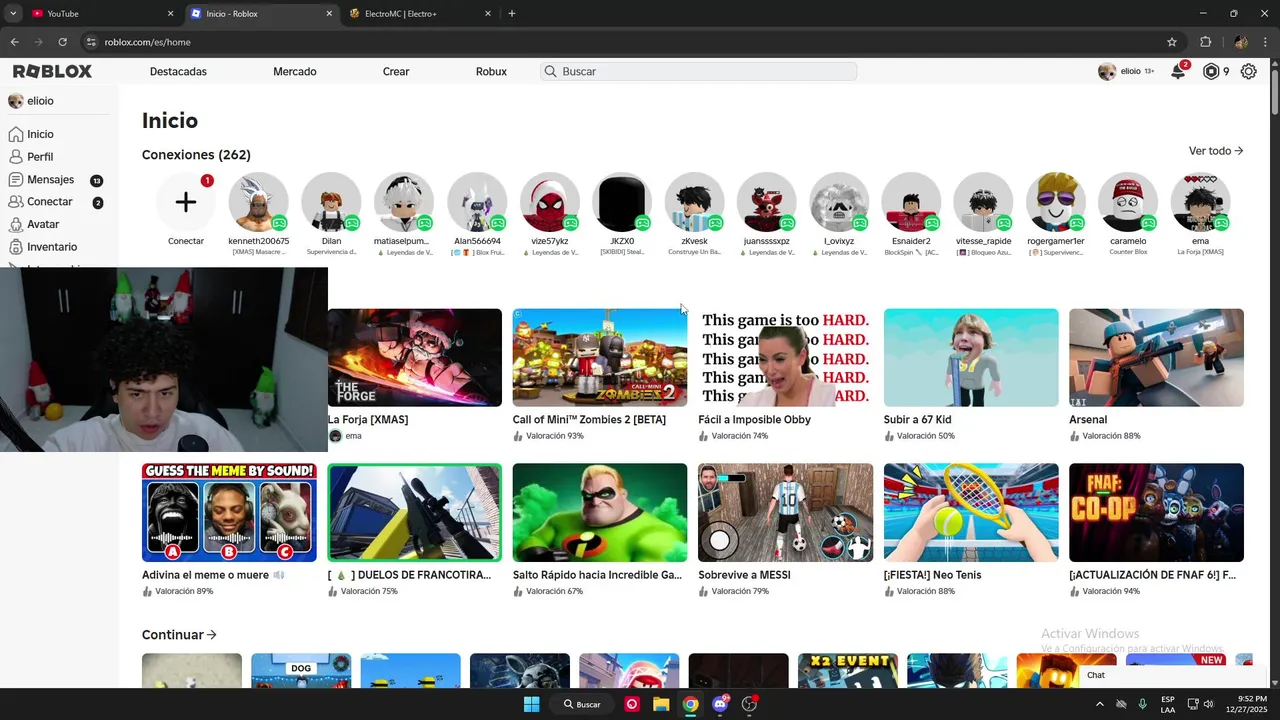Open Dilan connection avatar
Screen dimensions: 1280x720
331,202
